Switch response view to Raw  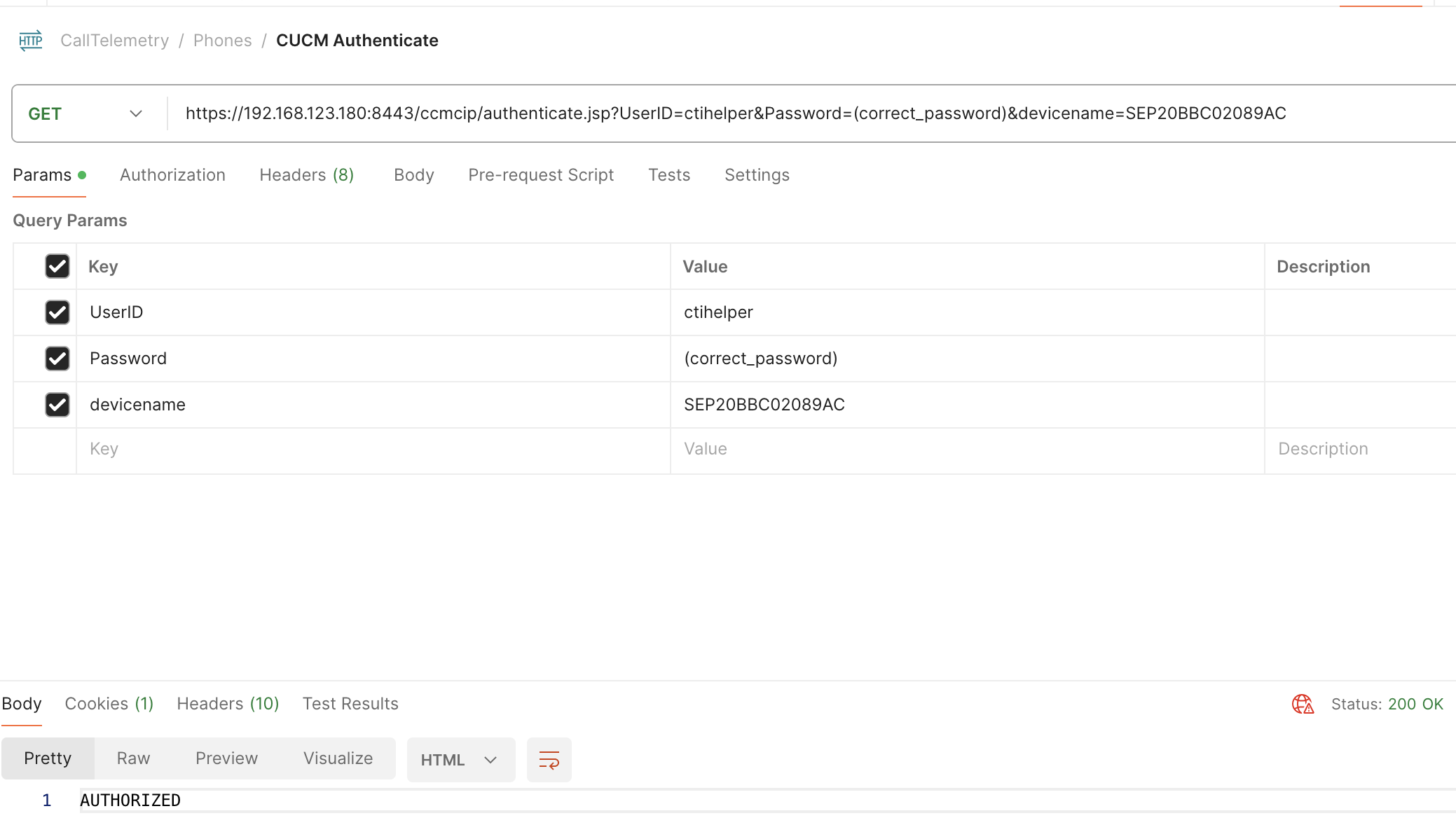[132, 758]
